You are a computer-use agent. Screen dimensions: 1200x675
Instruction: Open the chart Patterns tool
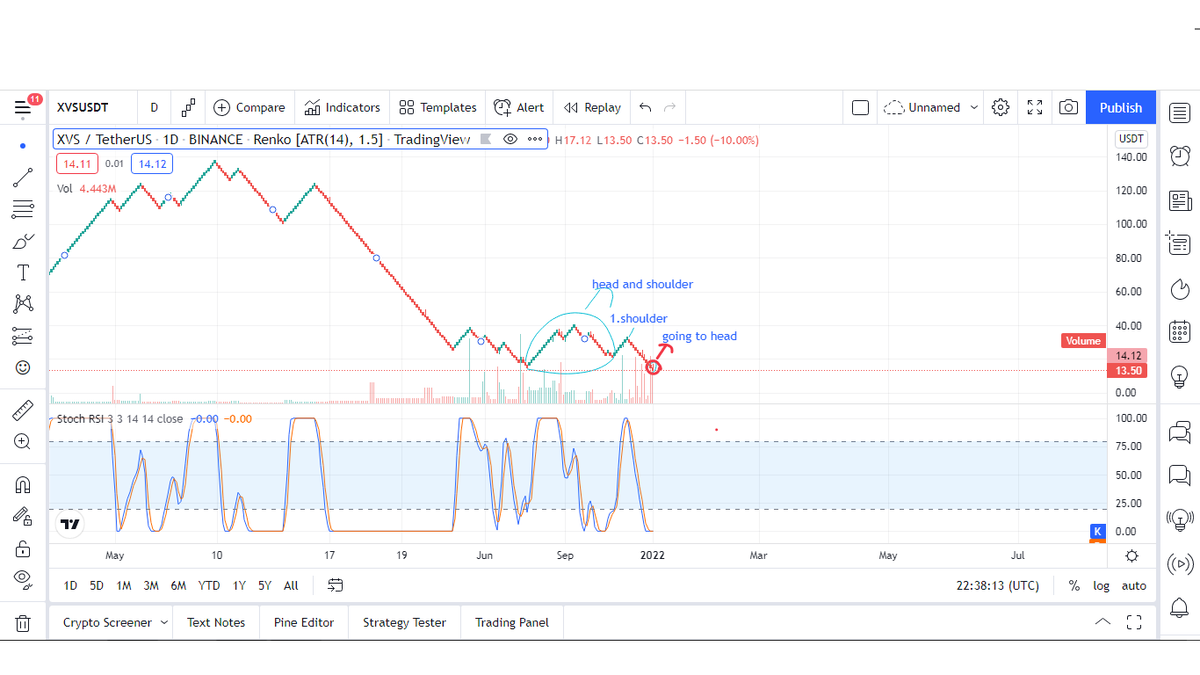pyautogui.click(x=22, y=304)
